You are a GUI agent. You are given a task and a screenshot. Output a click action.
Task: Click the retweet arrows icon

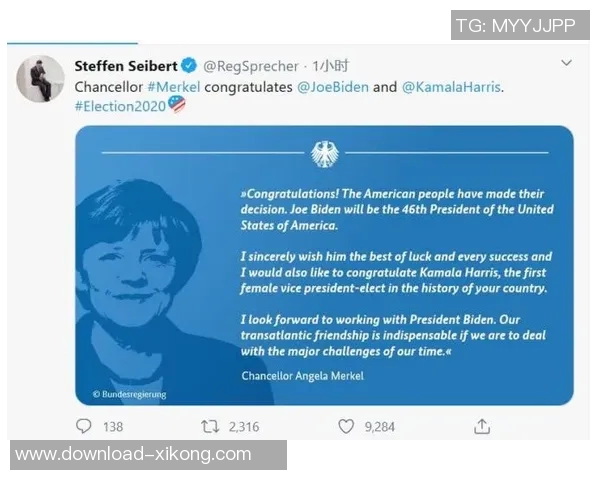click(210, 427)
